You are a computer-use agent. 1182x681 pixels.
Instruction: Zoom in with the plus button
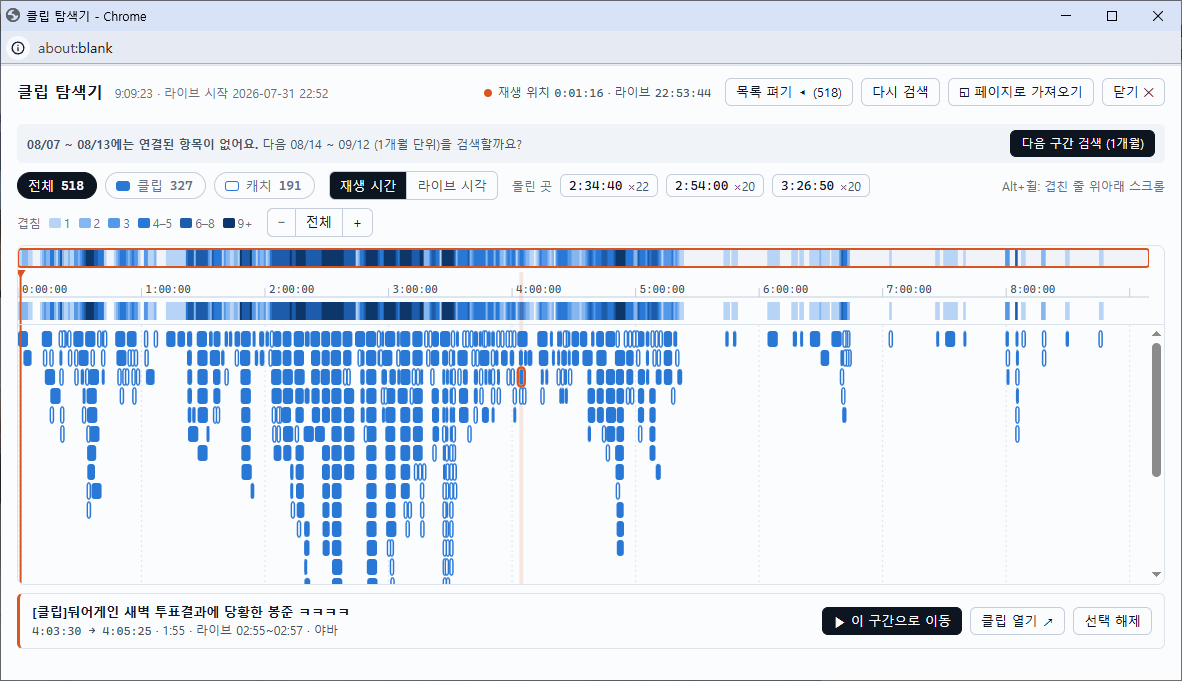pyautogui.click(x=357, y=223)
